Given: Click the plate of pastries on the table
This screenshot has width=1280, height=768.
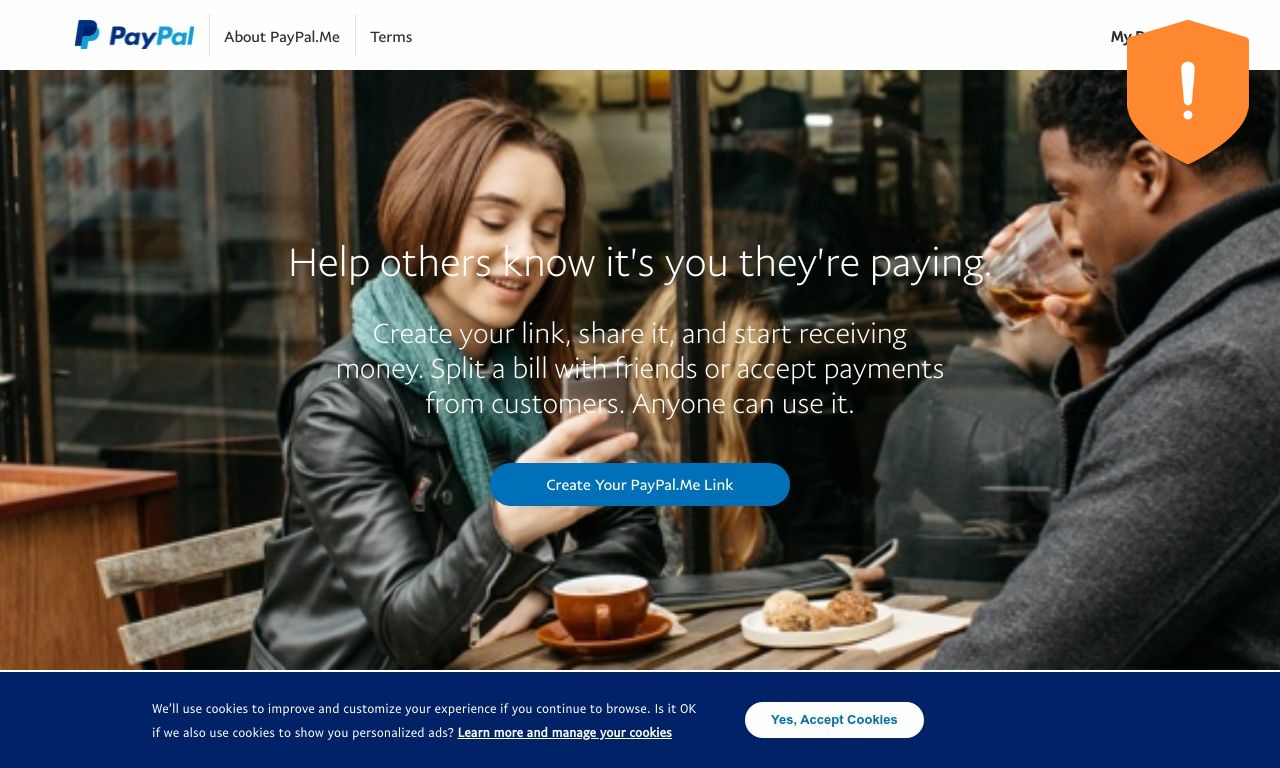Looking at the screenshot, I should click(817, 617).
